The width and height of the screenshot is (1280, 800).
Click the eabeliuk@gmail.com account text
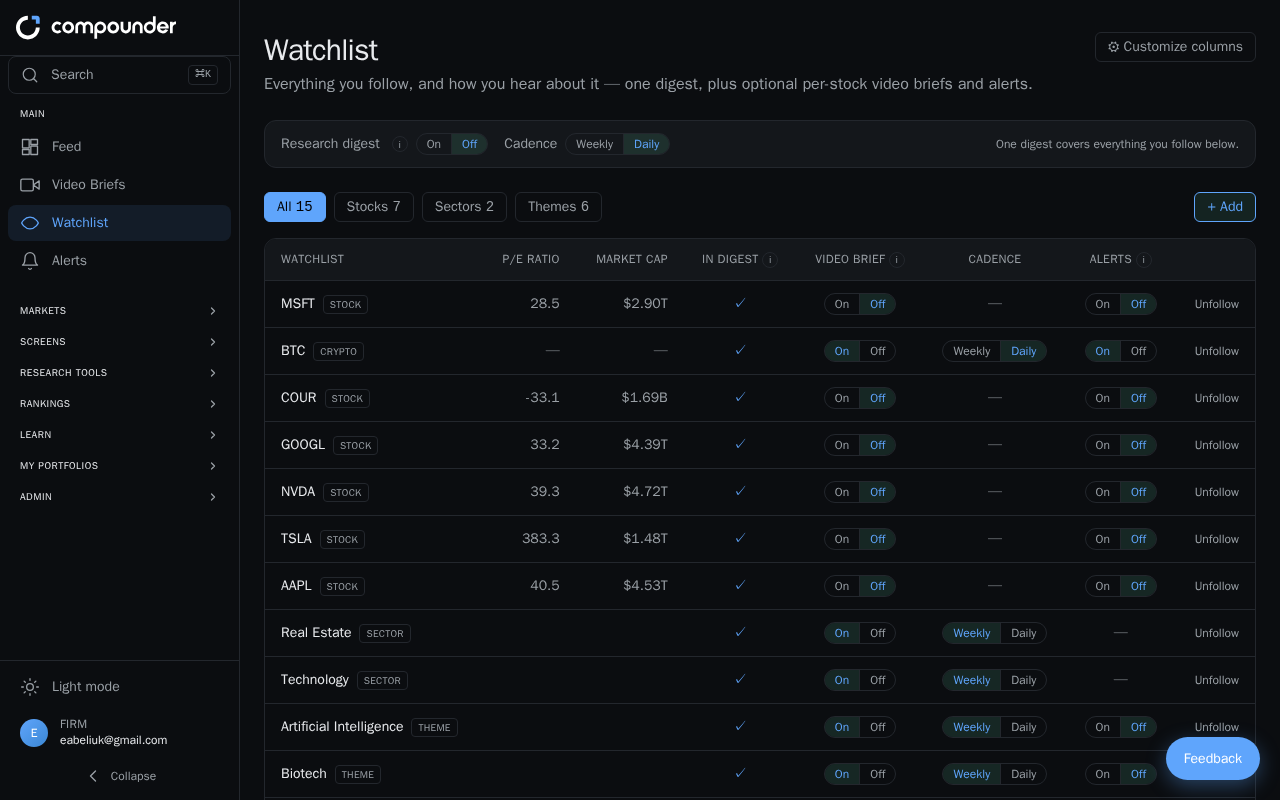[113, 741]
